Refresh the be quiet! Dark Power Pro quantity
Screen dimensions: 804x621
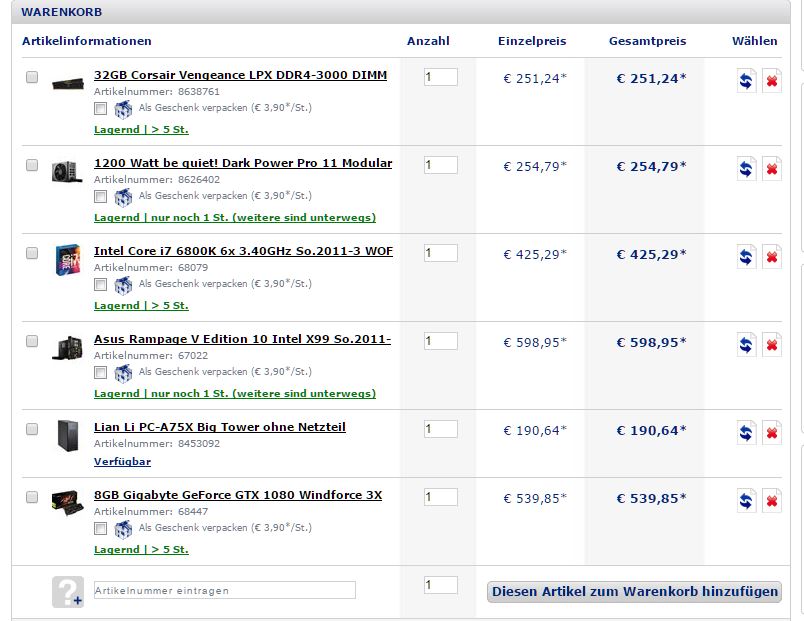pos(746,169)
